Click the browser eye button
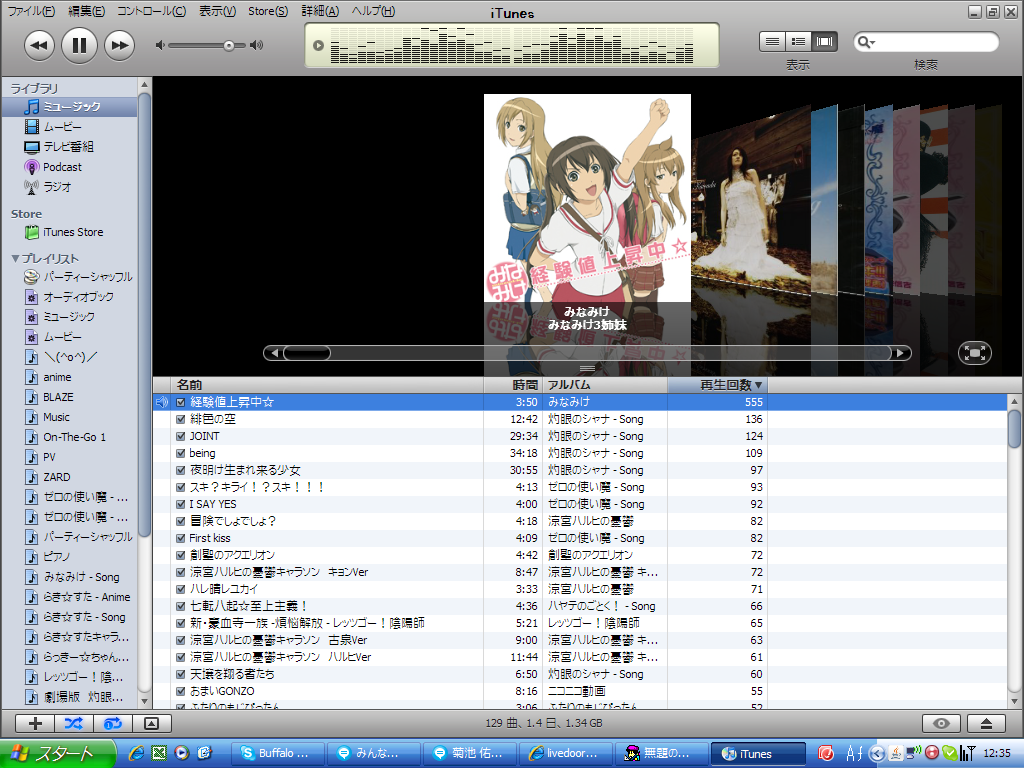Image resolution: width=1024 pixels, height=768 pixels. 941,724
